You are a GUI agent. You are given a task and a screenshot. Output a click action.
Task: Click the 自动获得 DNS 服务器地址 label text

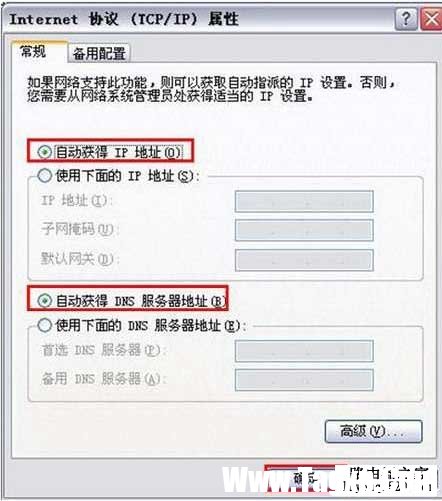click(x=141, y=301)
